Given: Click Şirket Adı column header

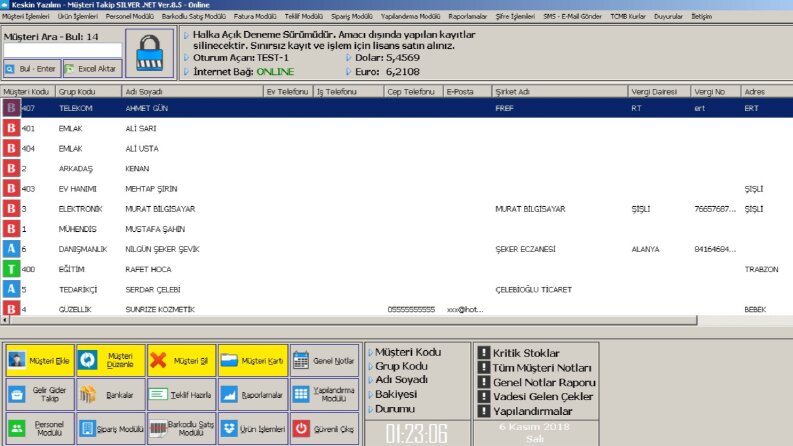Looking at the screenshot, I should 559,92.
